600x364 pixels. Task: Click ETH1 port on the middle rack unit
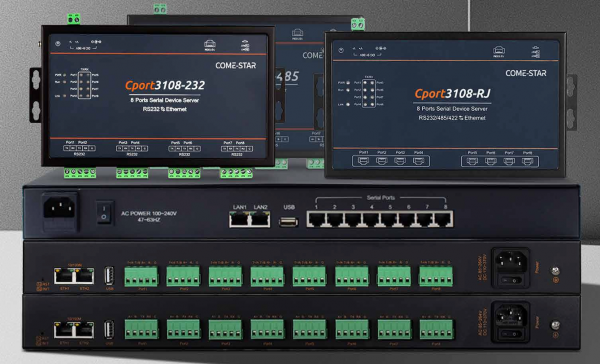pos(64,276)
